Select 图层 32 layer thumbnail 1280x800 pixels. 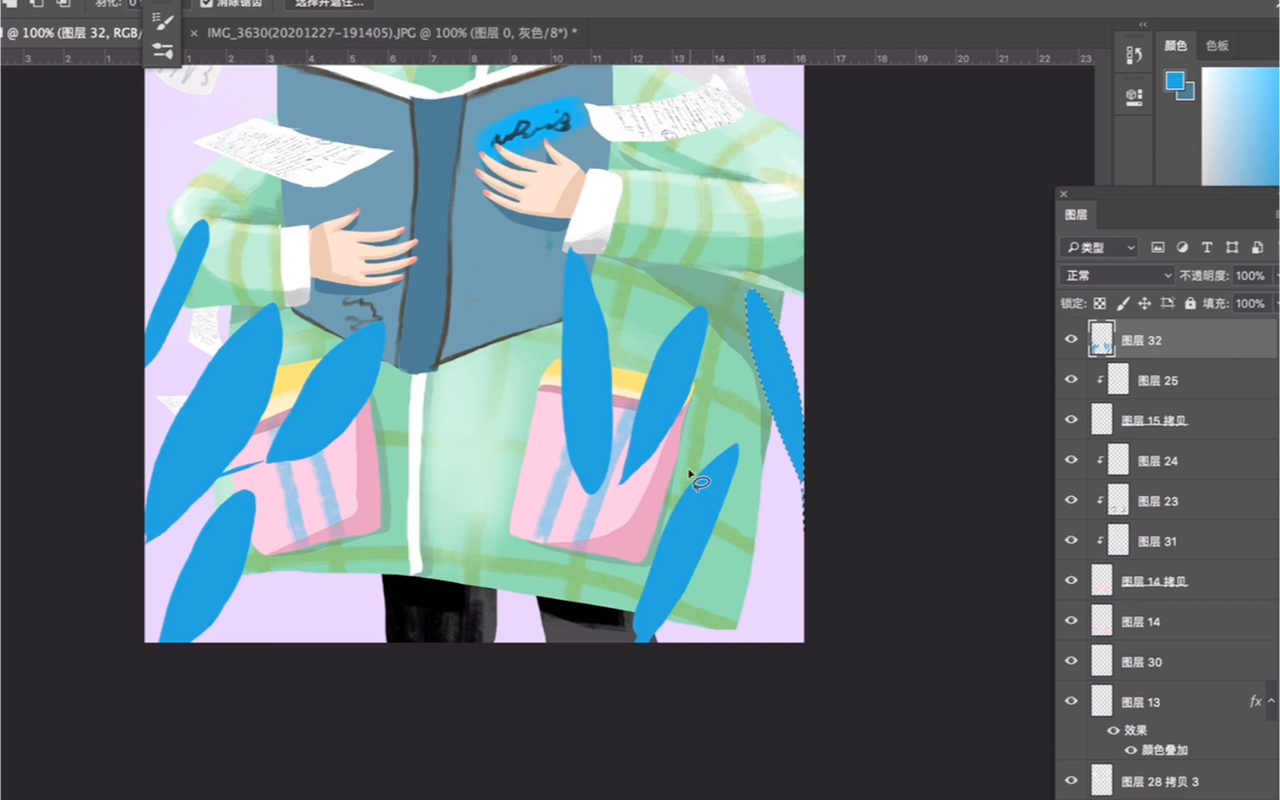(1102, 339)
